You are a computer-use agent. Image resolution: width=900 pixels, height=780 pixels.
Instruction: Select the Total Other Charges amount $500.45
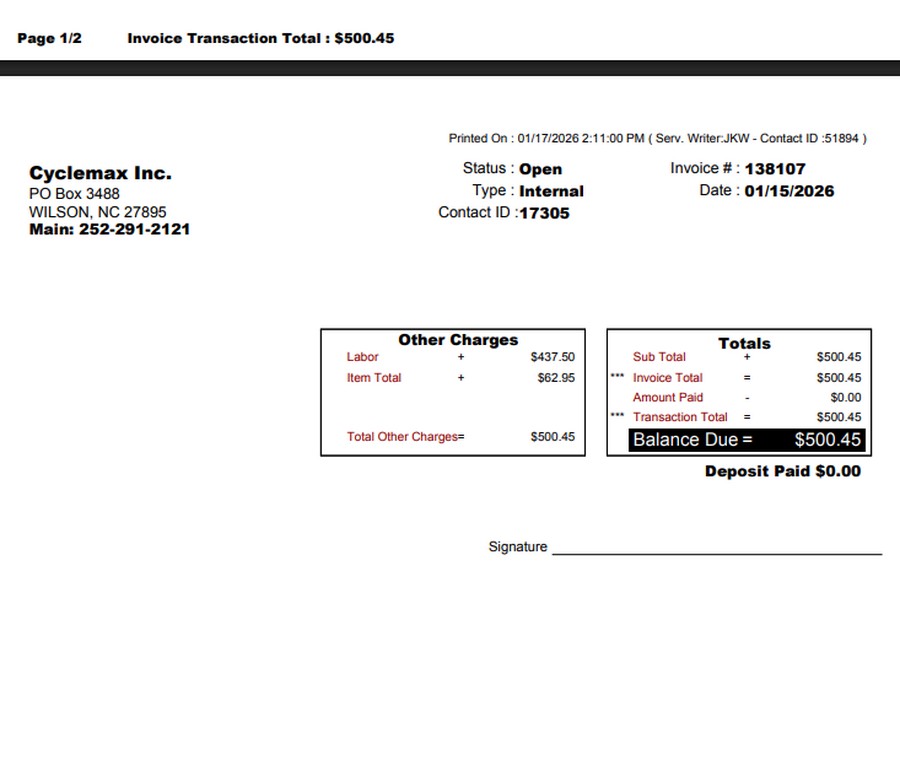pos(552,437)
